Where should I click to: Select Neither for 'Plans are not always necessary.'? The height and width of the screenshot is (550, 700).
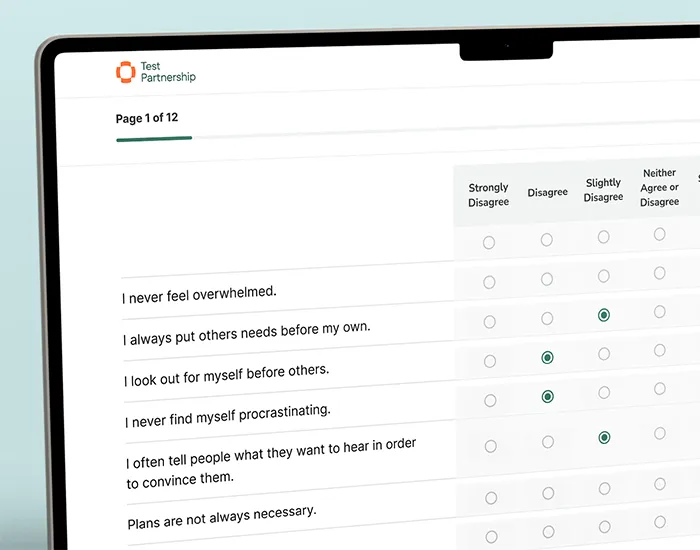(660, 483)
